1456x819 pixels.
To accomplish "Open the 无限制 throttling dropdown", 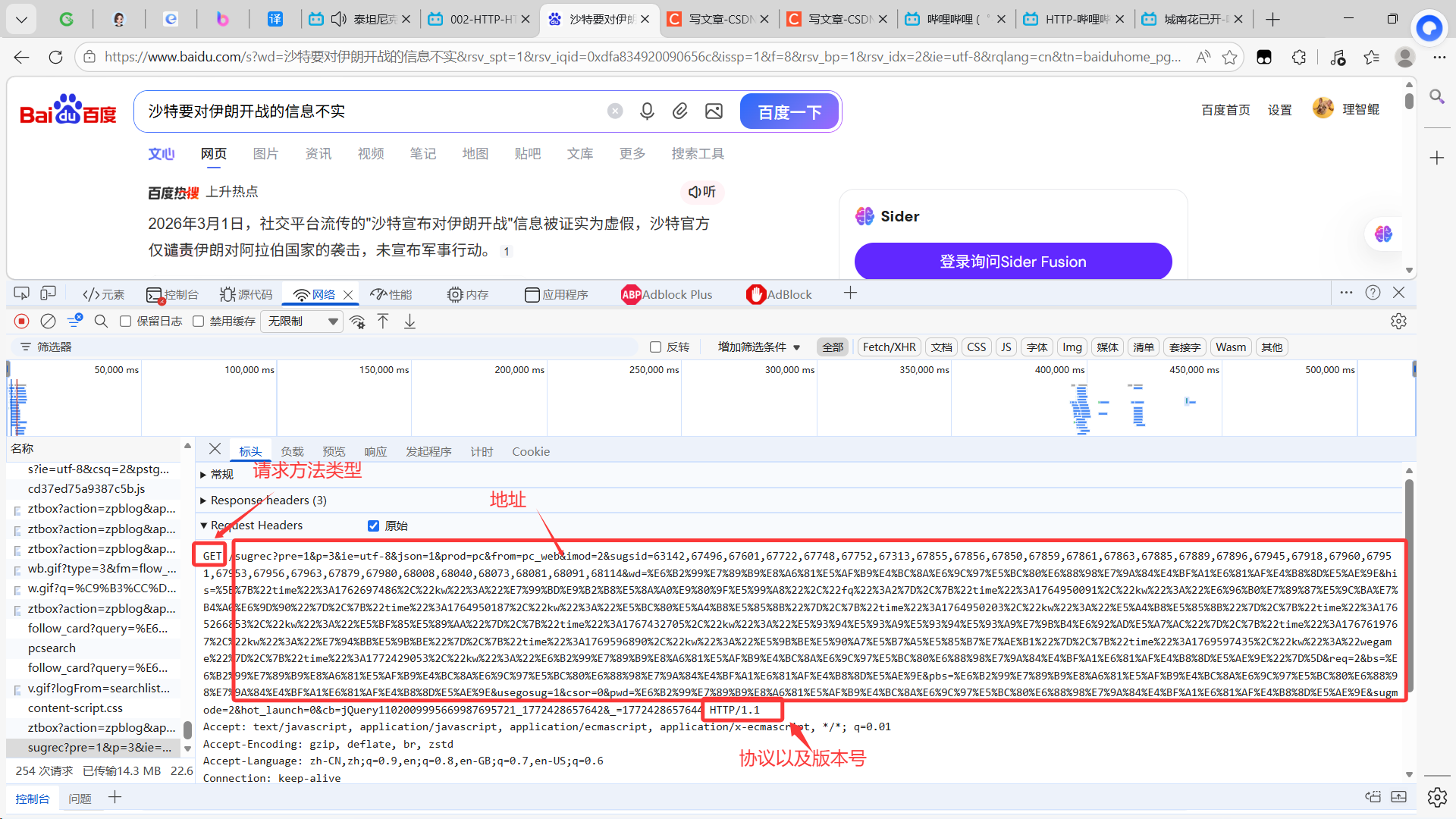I will click(x=302, y=322).
